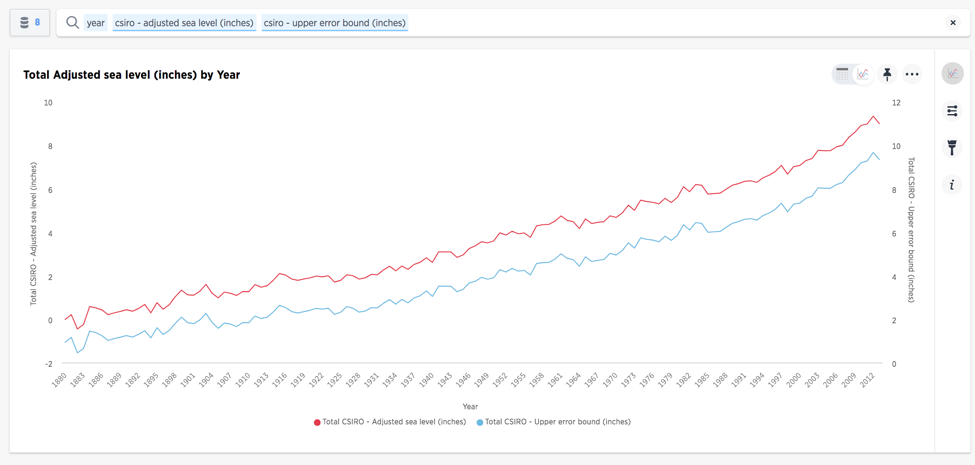Open chart configuration settings sliders icon
975x465 pixels.
point(952,111)
